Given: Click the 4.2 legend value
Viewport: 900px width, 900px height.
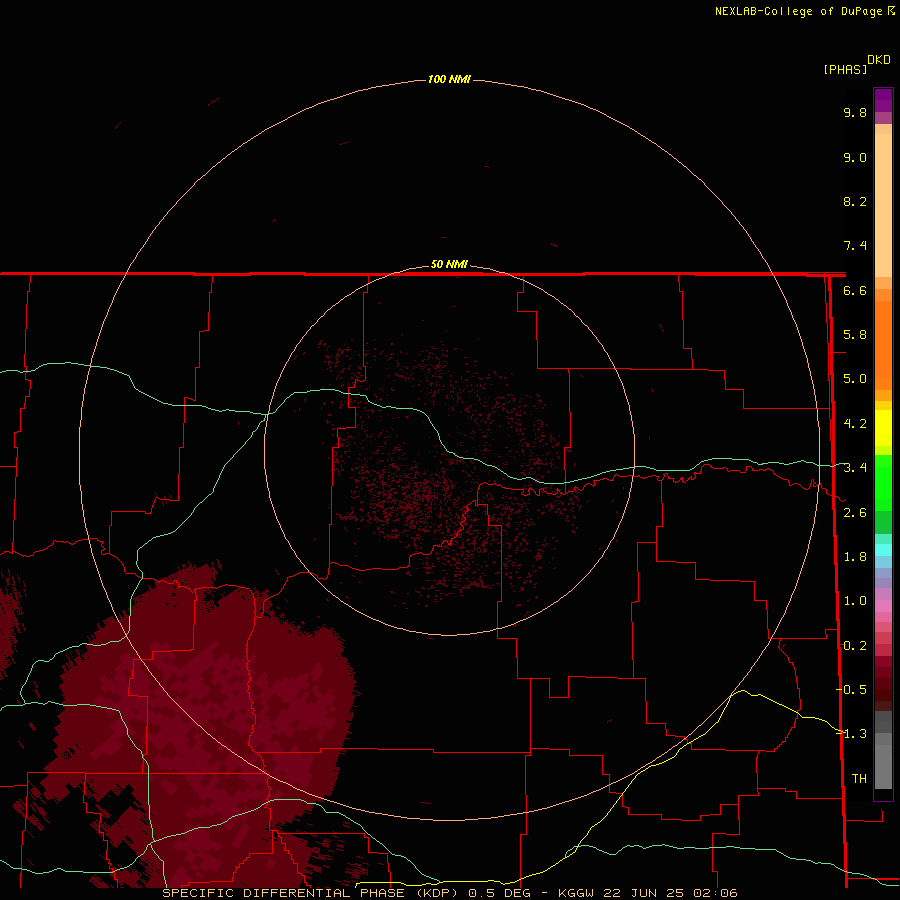Looking at the screenshot, I should point(855,424).
